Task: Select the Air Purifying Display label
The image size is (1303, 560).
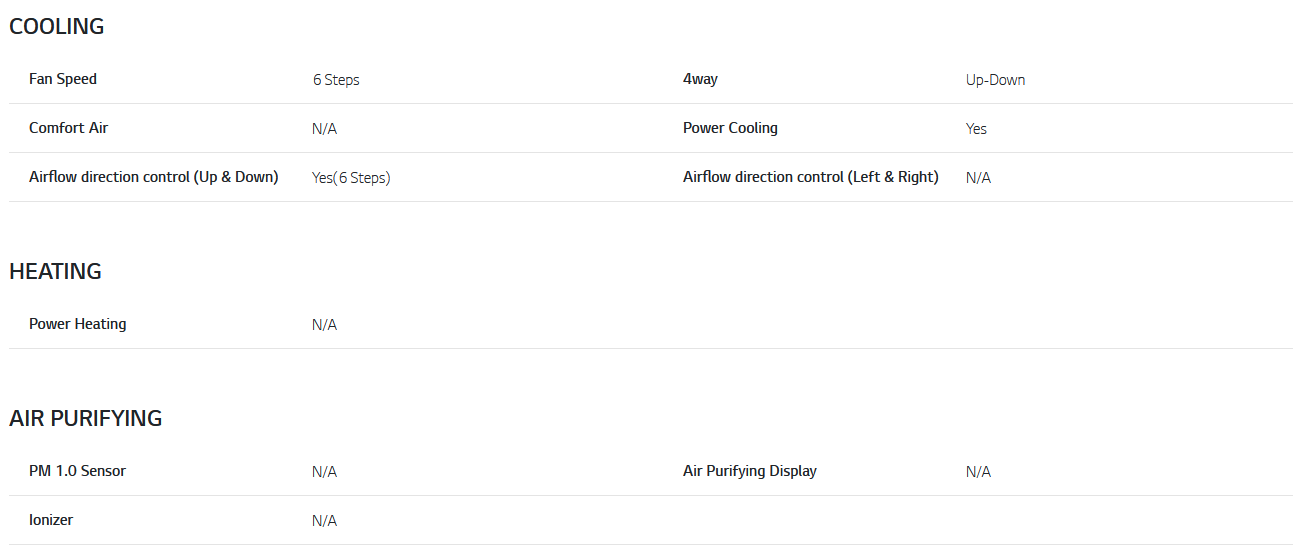Action: pyautogui.click(x=750, y=471)
